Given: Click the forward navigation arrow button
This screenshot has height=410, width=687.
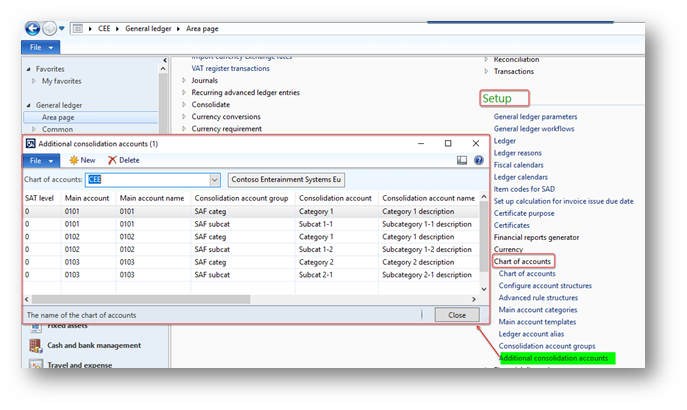Looking at the screenshot, I should (x=50, y=28).
